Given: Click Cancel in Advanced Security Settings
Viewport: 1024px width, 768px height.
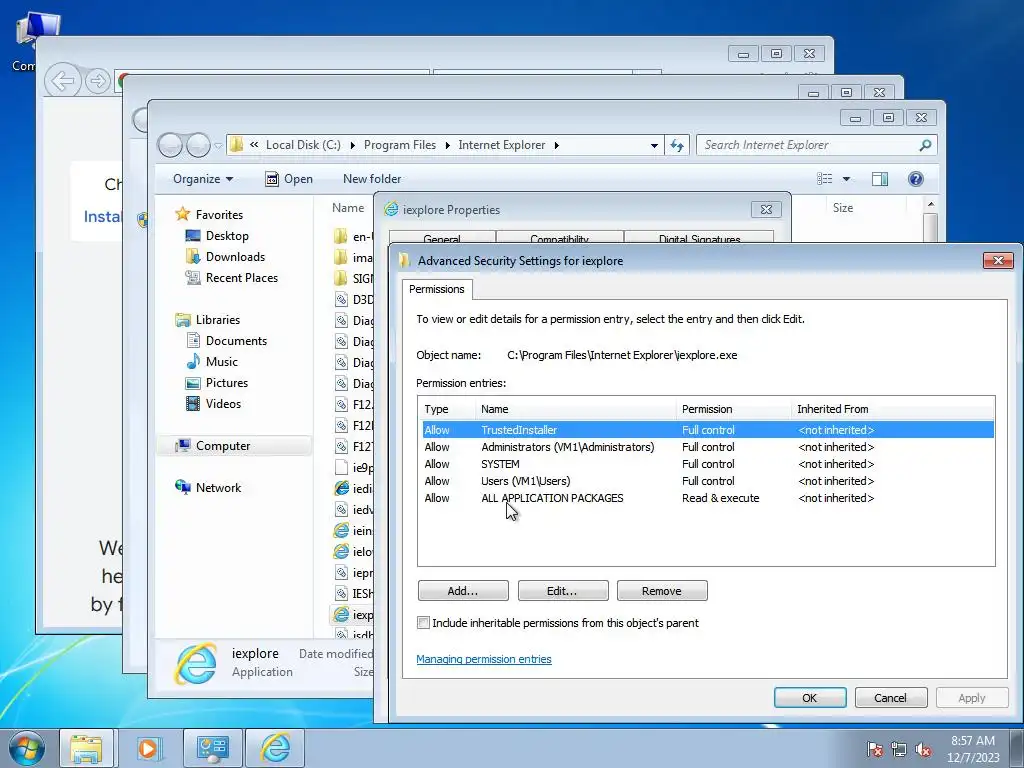Looking at the screenshot, I should (x=891, y=697).
